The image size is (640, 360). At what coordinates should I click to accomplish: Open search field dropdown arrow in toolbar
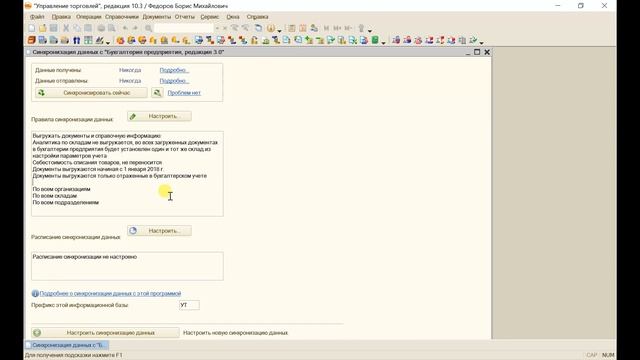tap(217, 28)
